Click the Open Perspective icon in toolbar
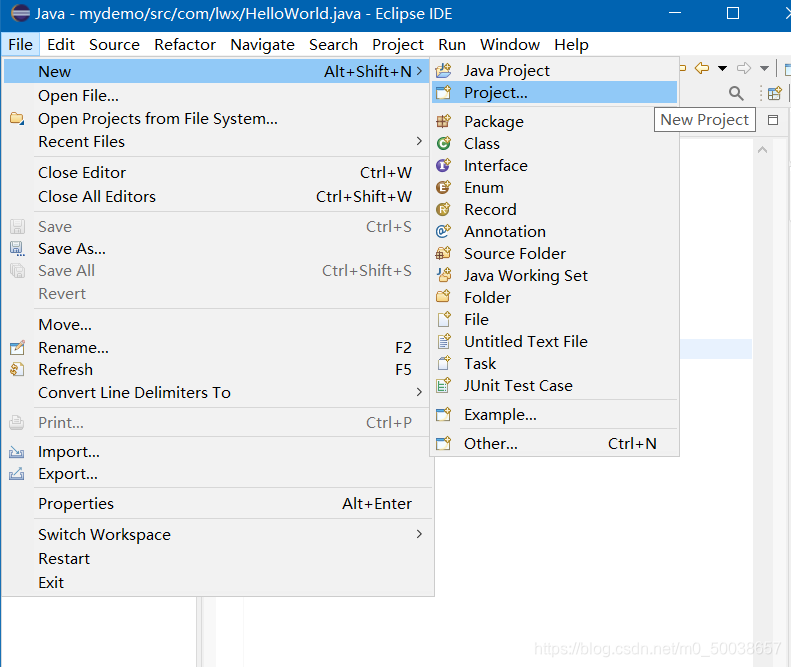This screenshot has width=791, height=667. [774, 93]
